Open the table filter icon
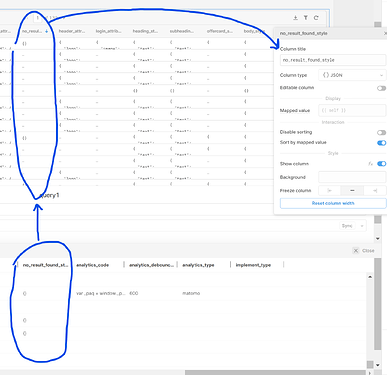This screenshot has height=375, width=387. click(306, 18)
